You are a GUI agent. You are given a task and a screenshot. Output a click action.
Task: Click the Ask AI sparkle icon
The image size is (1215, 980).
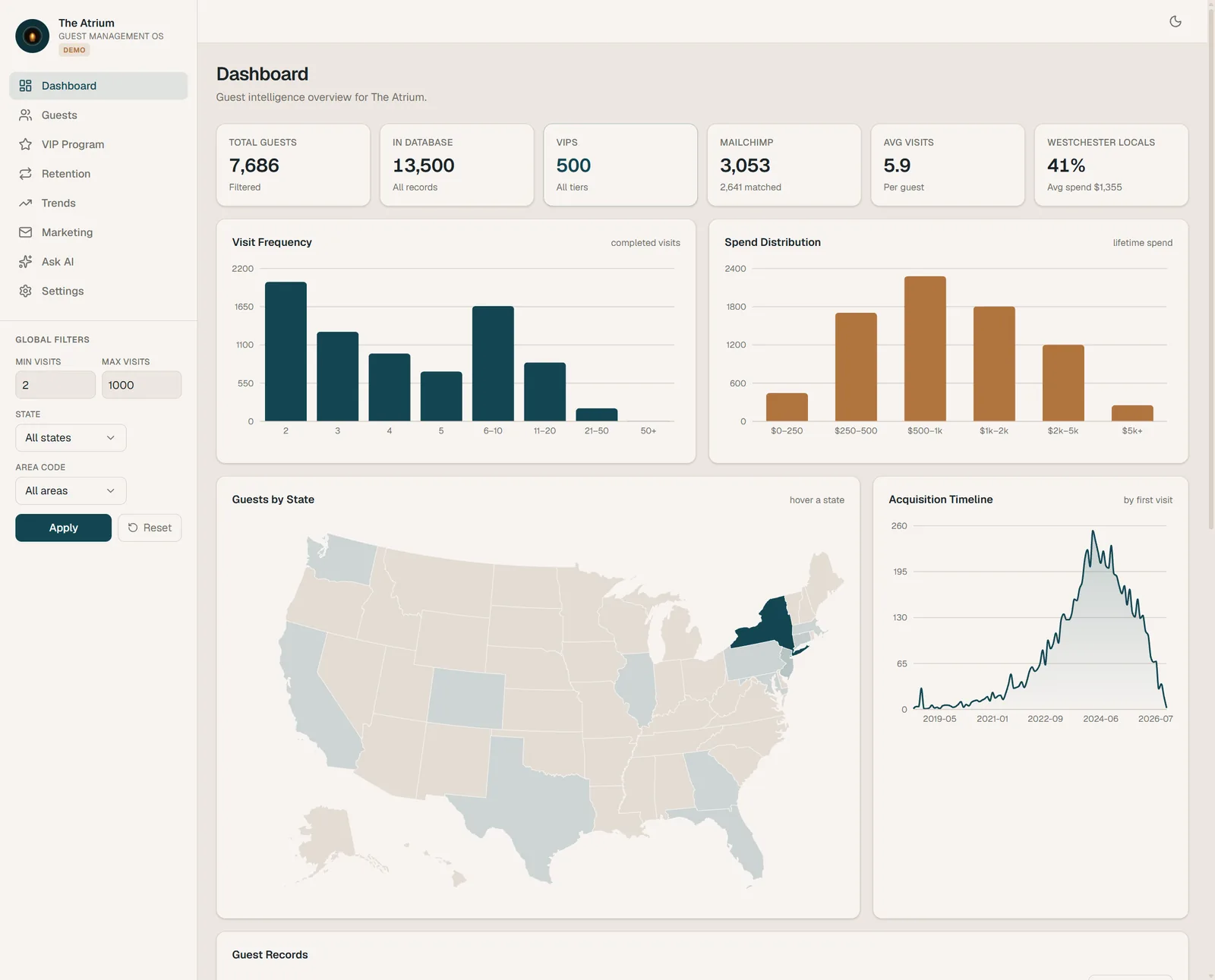click(x=25, y=262)
